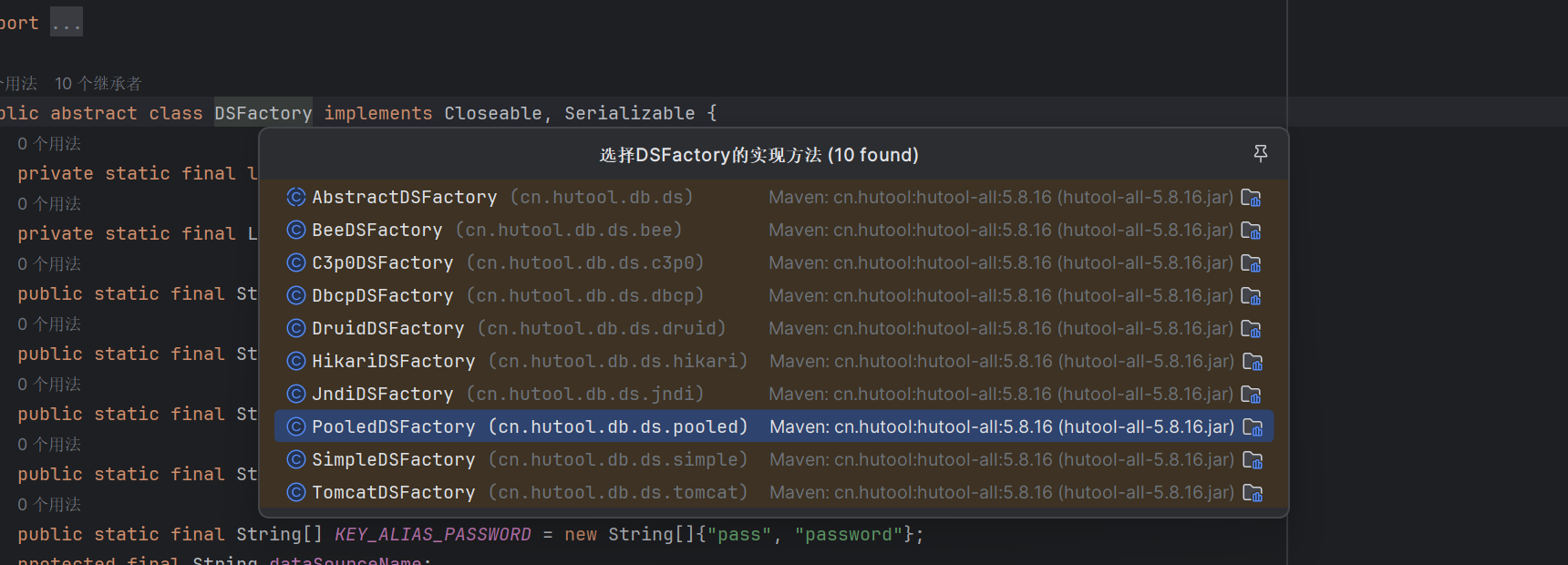Click the class icon beside JndiDSFactory

pyautogui.click(x=296, y=394)
